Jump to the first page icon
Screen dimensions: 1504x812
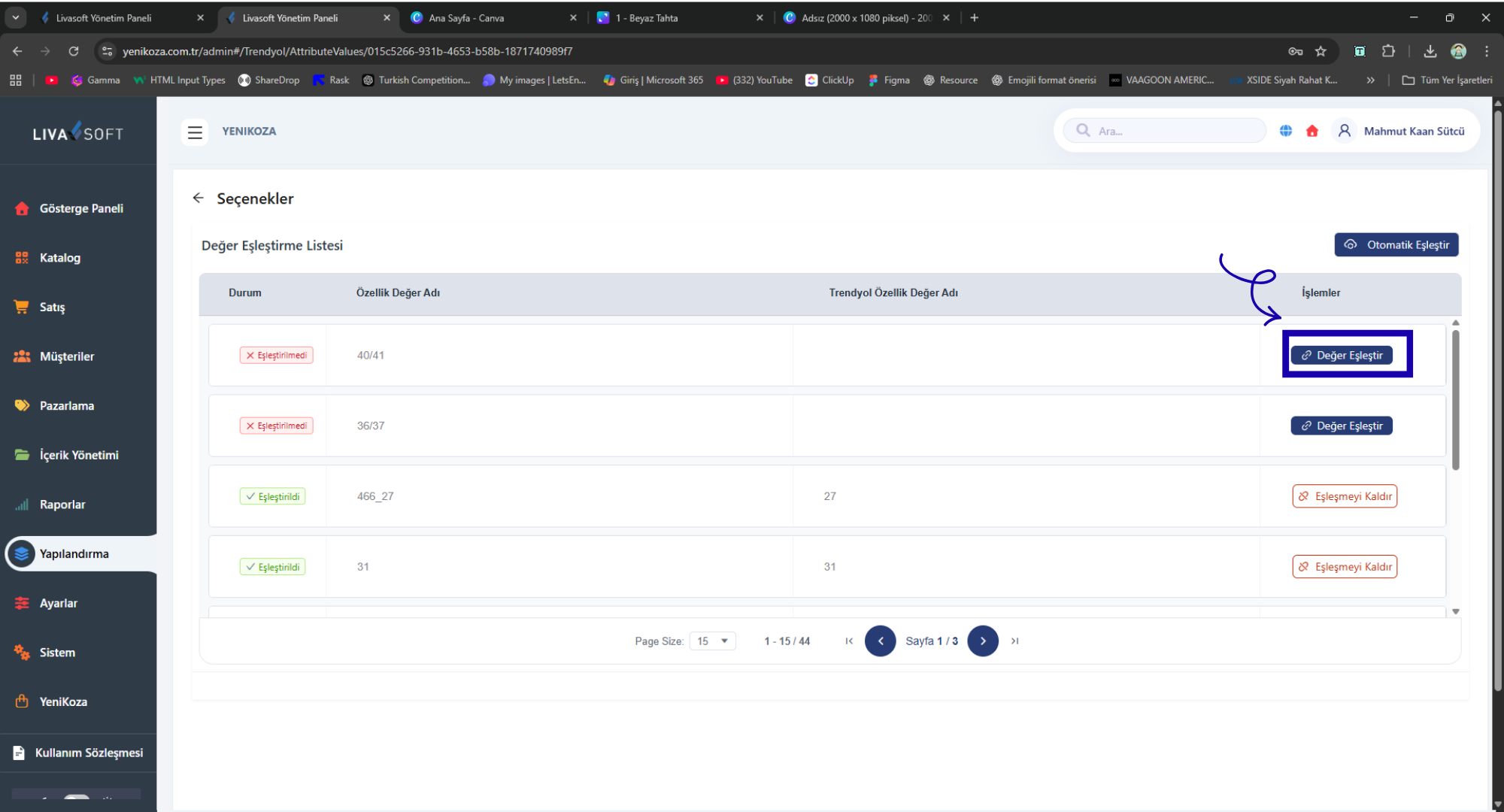point(849,641)
